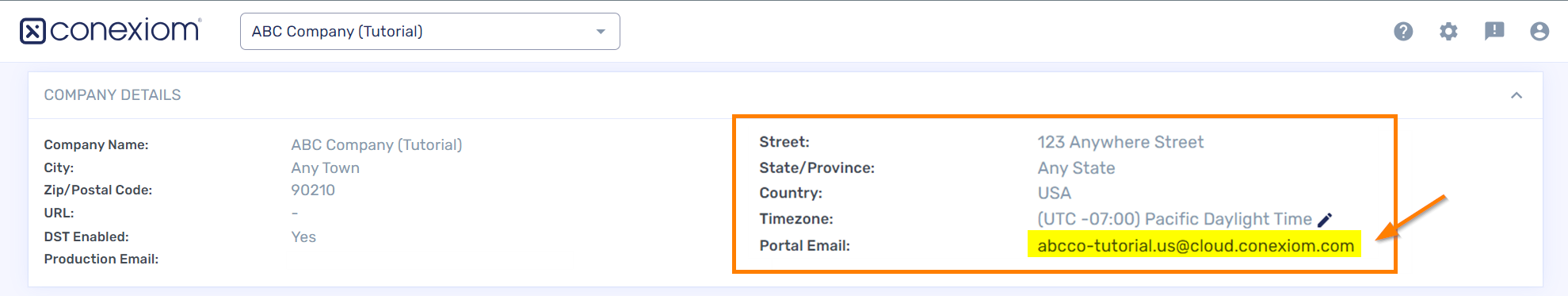1568x296 pixels.
Task: Click the Any Town city value
Action: coord(325,168)
